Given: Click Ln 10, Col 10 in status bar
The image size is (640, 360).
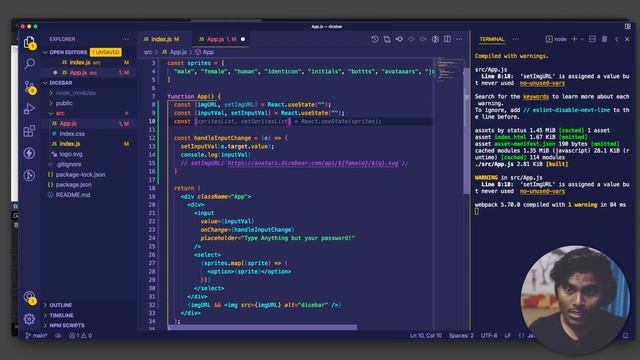Looking at the screenshot, I should [426, 336].
